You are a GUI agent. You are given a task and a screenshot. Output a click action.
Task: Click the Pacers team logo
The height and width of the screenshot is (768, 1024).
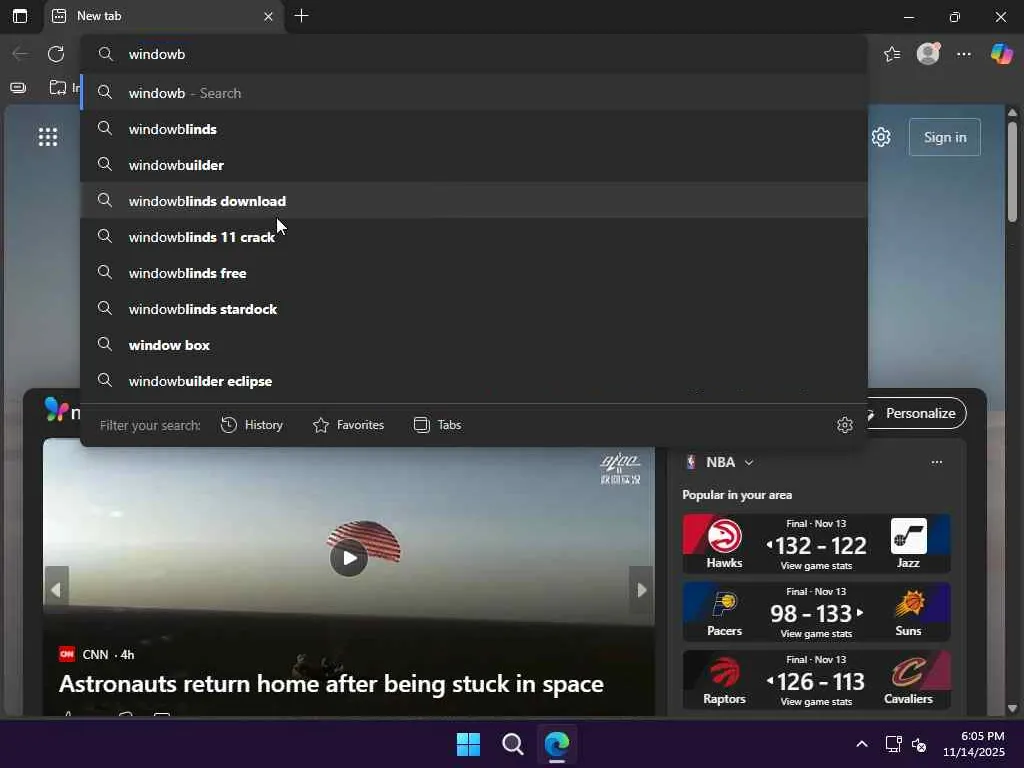724,604
